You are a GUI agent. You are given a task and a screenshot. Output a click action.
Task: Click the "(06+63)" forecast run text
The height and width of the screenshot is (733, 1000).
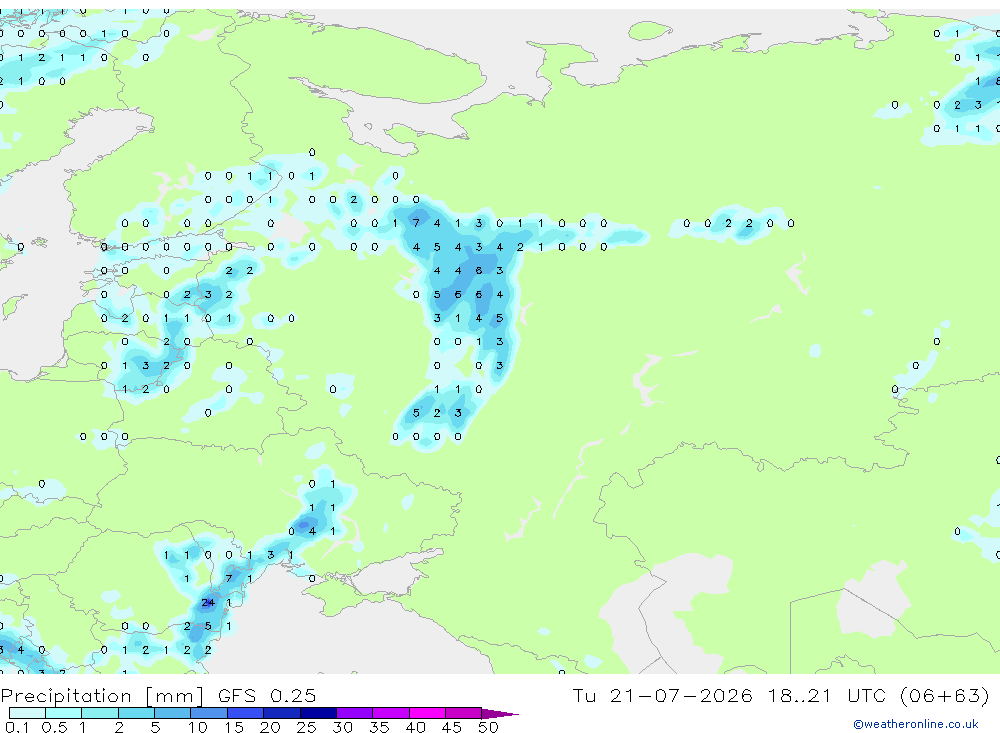pyautogui.click(x=945, y=695)
